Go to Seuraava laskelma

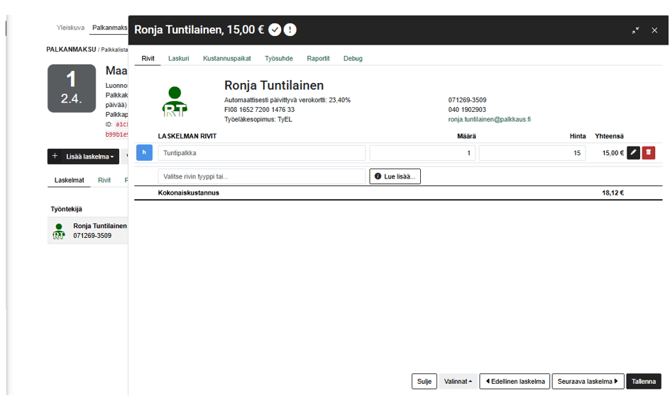588,381
